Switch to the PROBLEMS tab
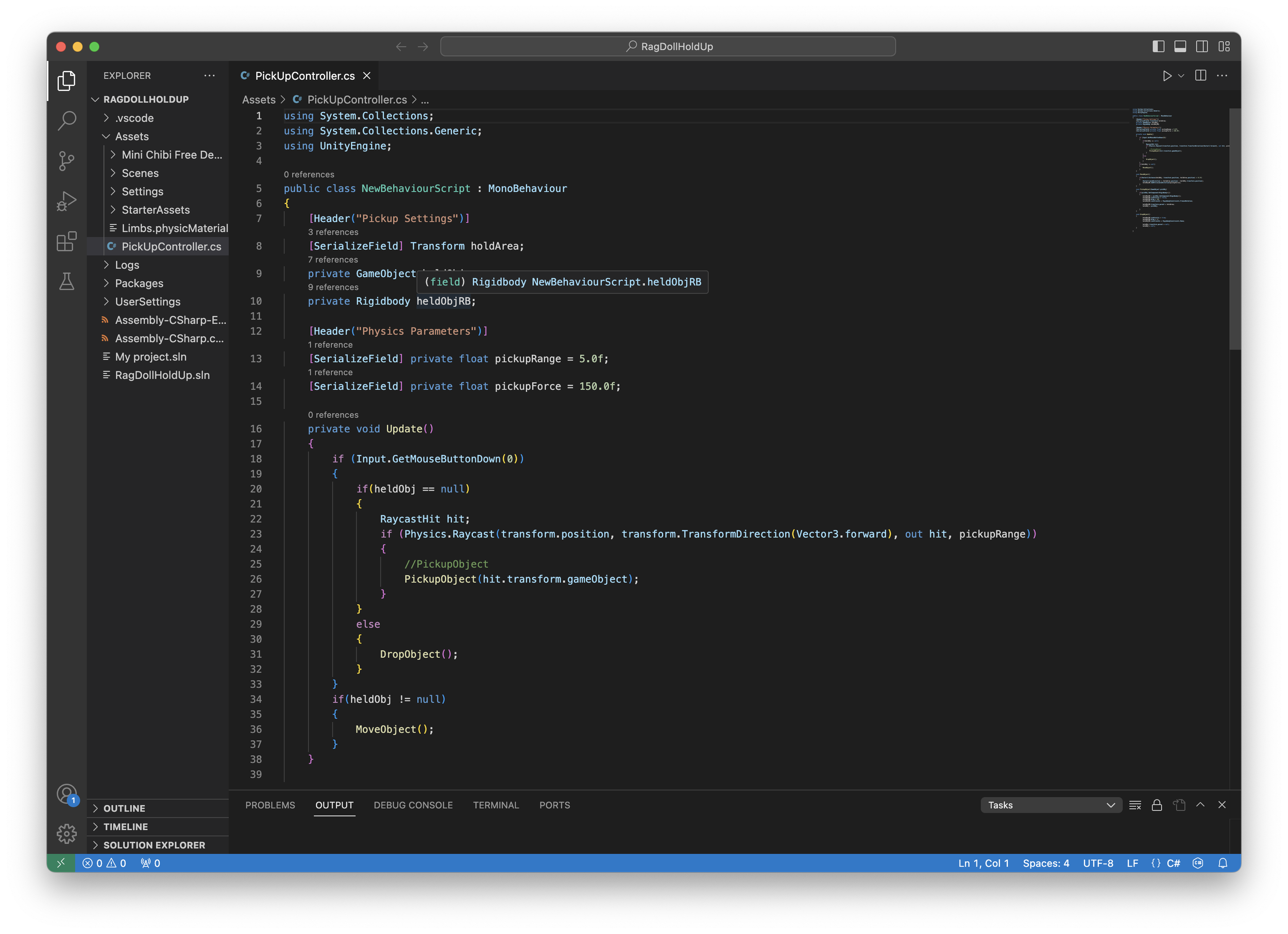This screenshot has width=1288, height=934. 270,805
